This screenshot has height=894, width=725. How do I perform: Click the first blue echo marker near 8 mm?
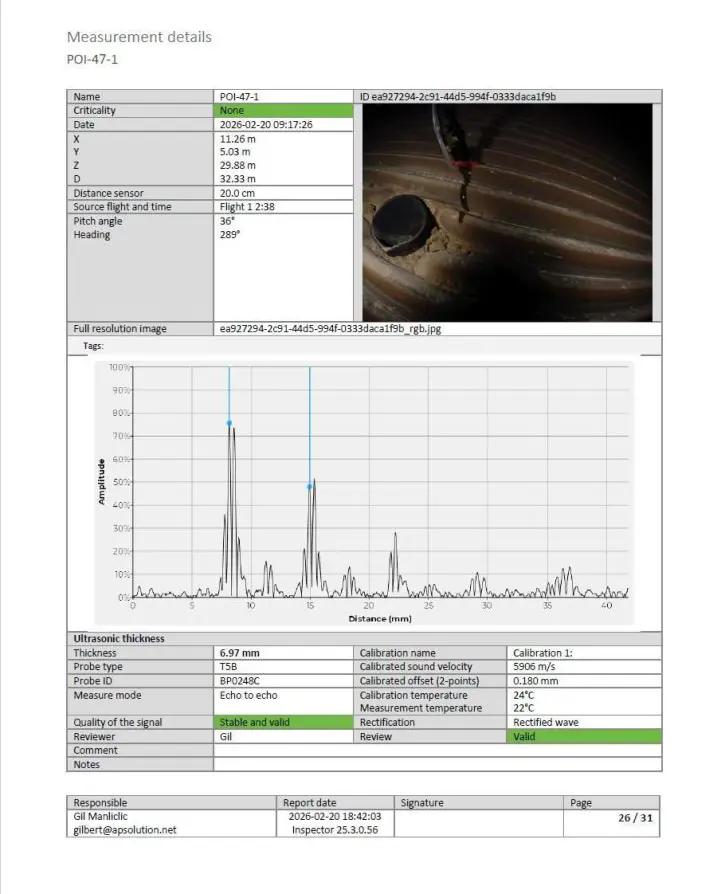(x=229, y=423)
